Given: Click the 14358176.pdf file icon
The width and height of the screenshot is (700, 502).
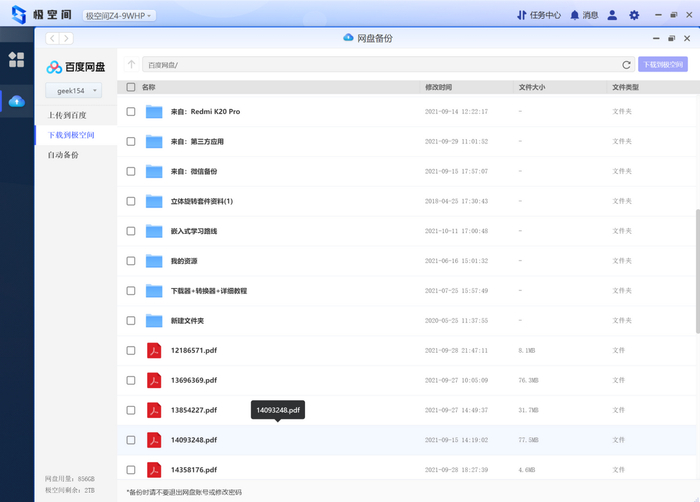Looking at the screenshot, I should point(154,470).
